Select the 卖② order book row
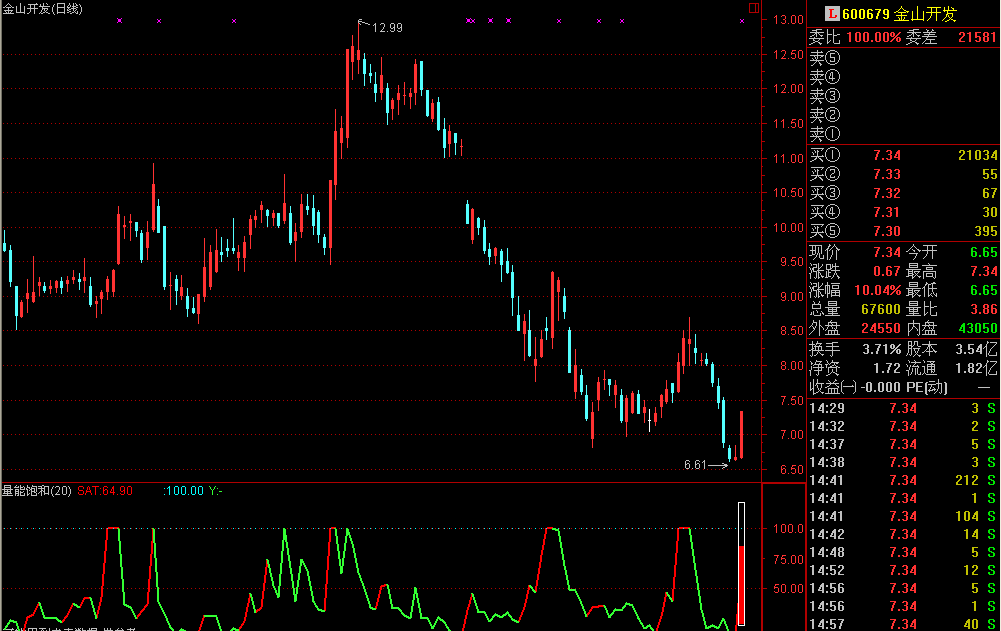 903,116
